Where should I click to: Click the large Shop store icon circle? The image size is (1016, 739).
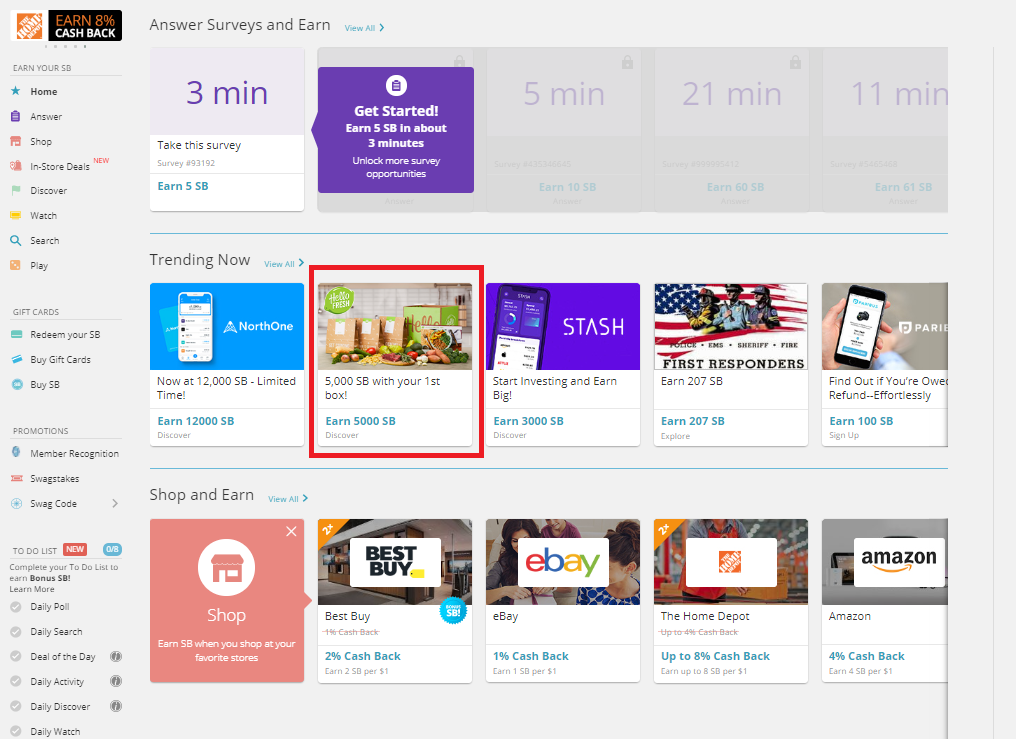[226, 567]
